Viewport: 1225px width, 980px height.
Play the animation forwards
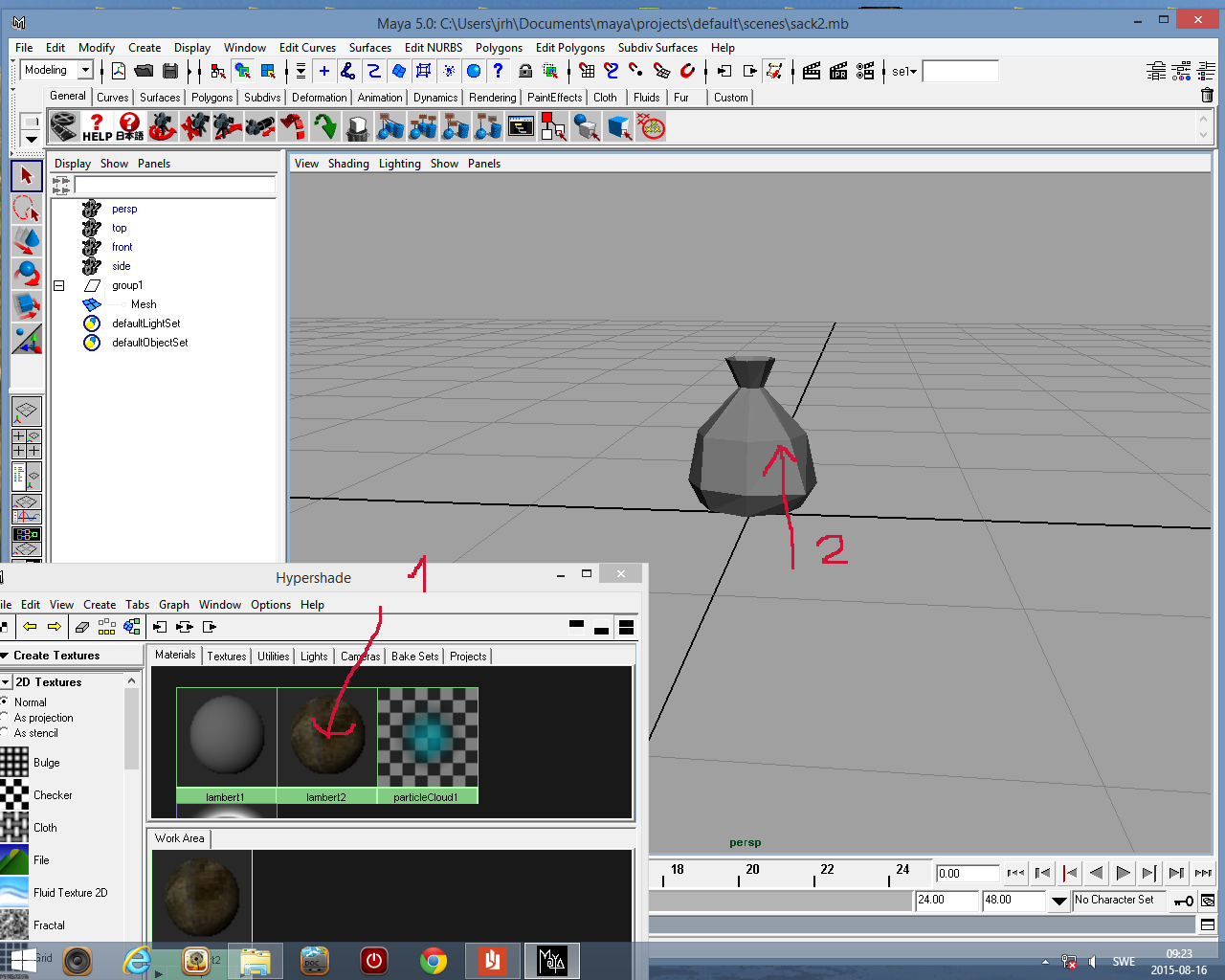click(x=1124, y=873)
